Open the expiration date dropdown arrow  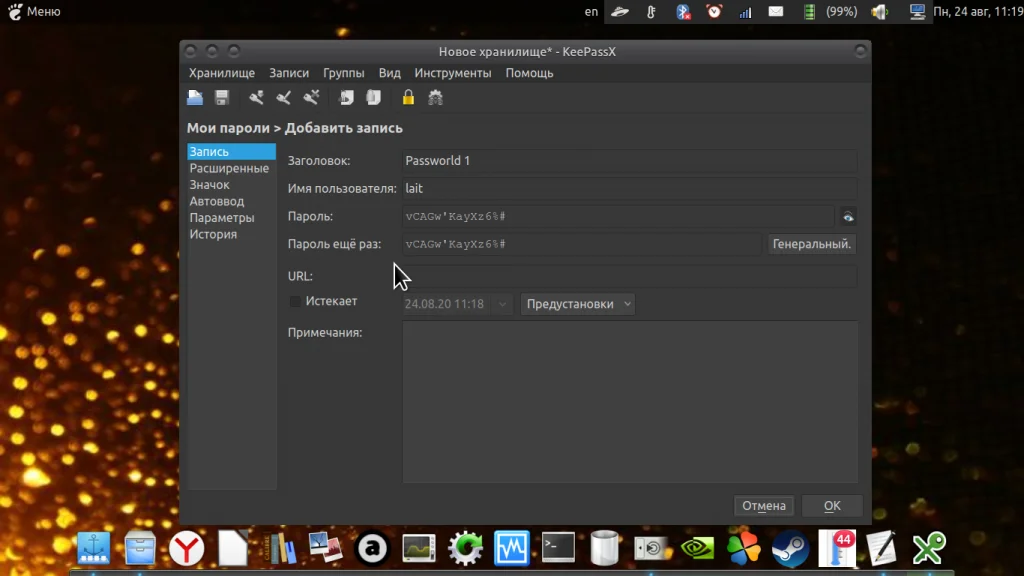(x=503, y=304)
